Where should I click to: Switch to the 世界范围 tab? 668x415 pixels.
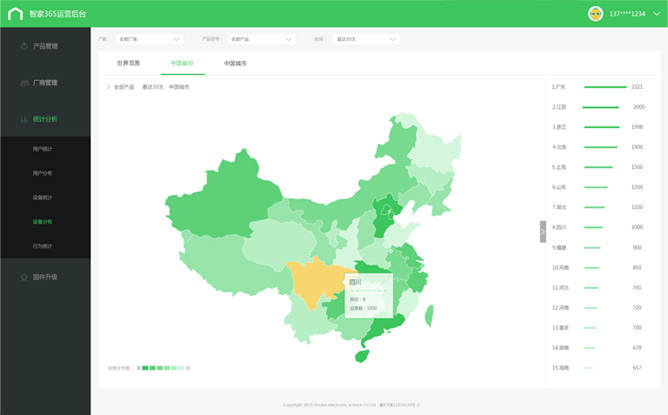pyautogui.click(x=129, y=63)
